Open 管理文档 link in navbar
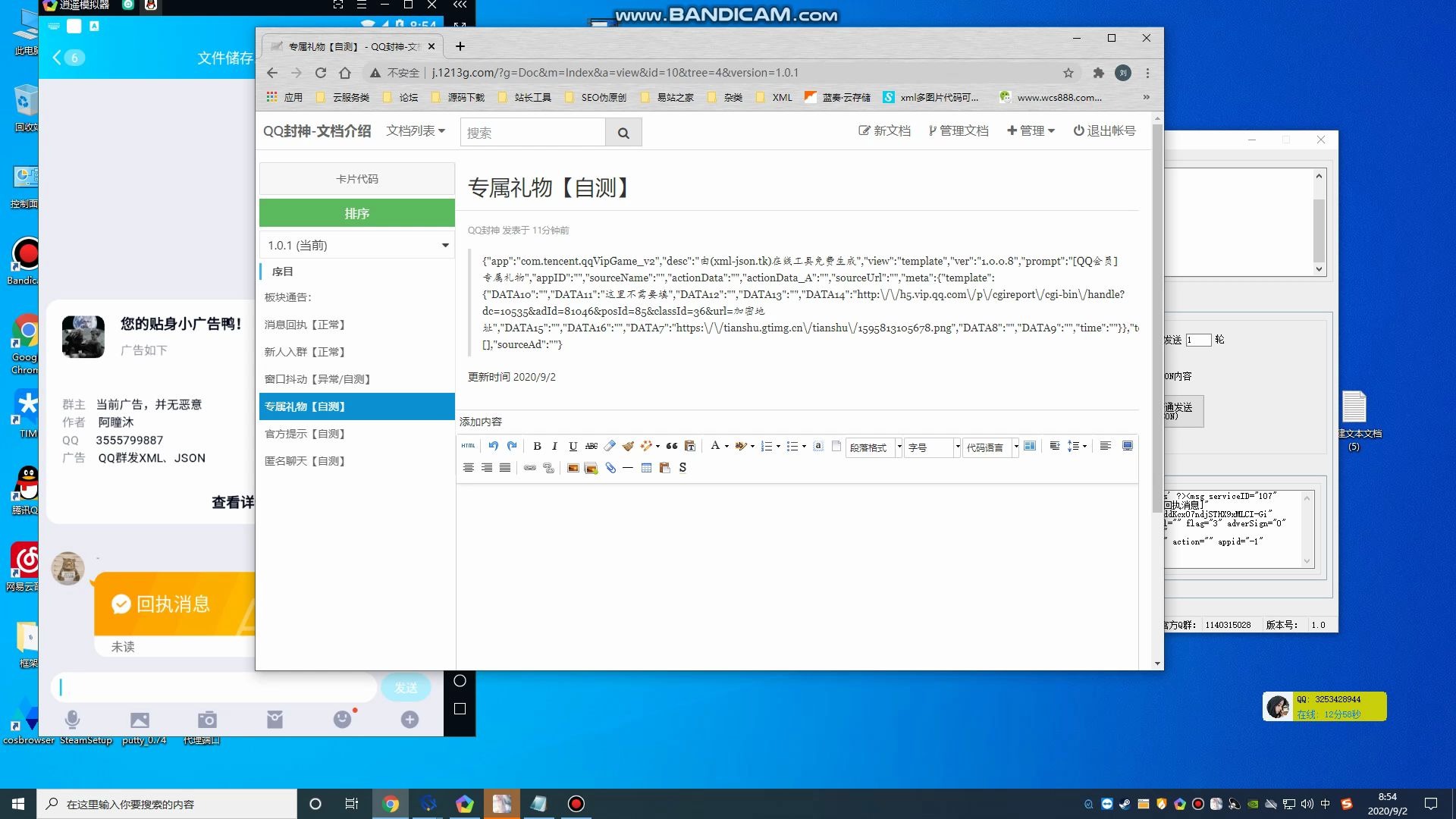Screen dimensions: 1456x819 (959, 130)
